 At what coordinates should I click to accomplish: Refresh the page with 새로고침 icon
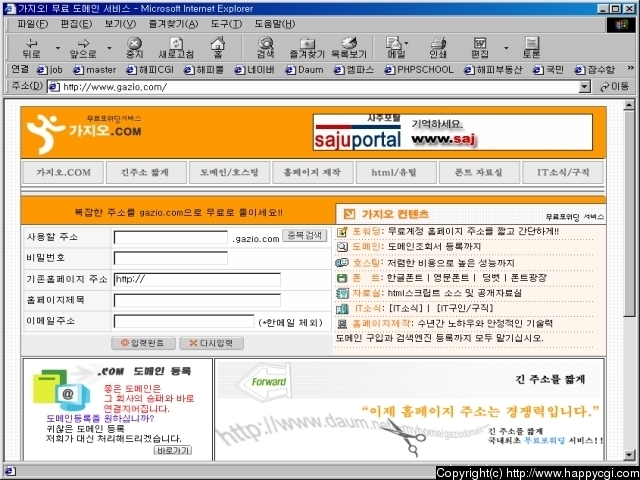[x=176, y=48]
